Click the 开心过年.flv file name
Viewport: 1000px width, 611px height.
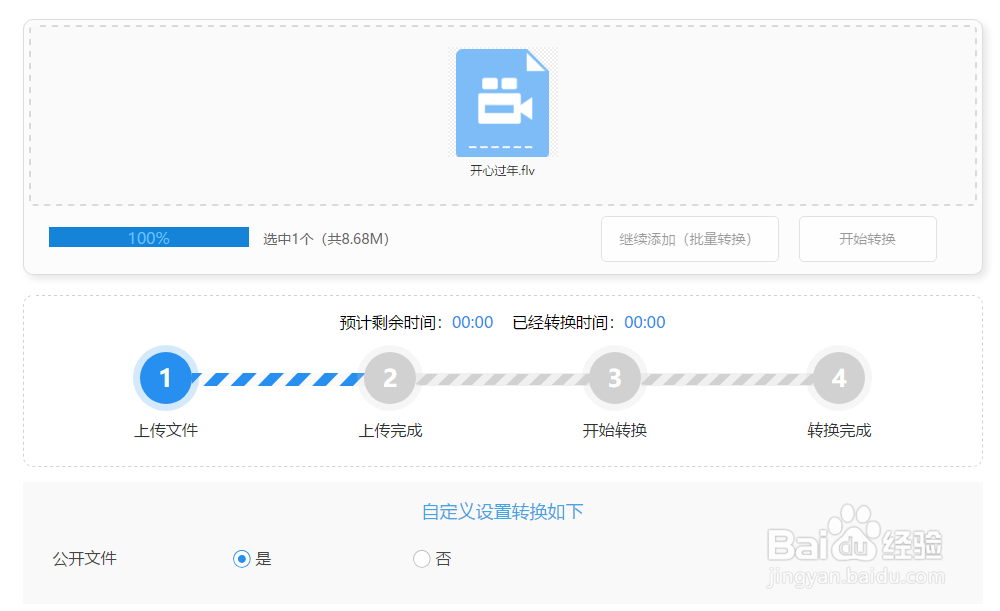click(502, 171)
